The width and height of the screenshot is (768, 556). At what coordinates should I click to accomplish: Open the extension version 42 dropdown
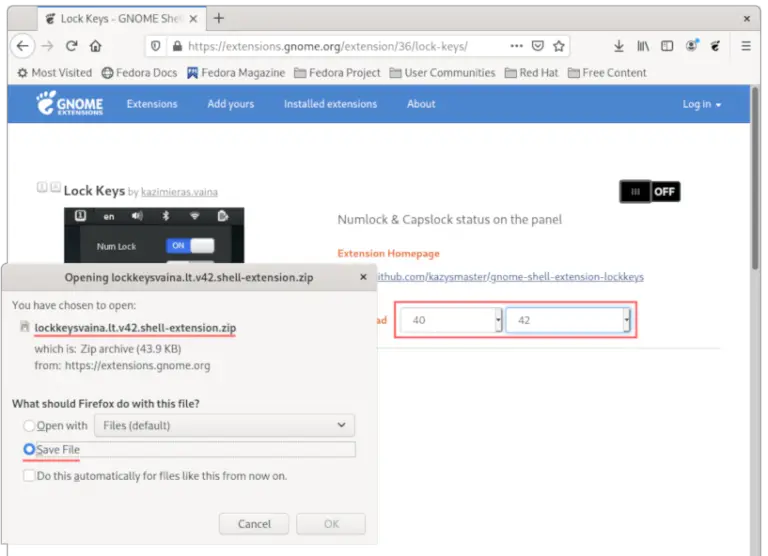point(567,320)
